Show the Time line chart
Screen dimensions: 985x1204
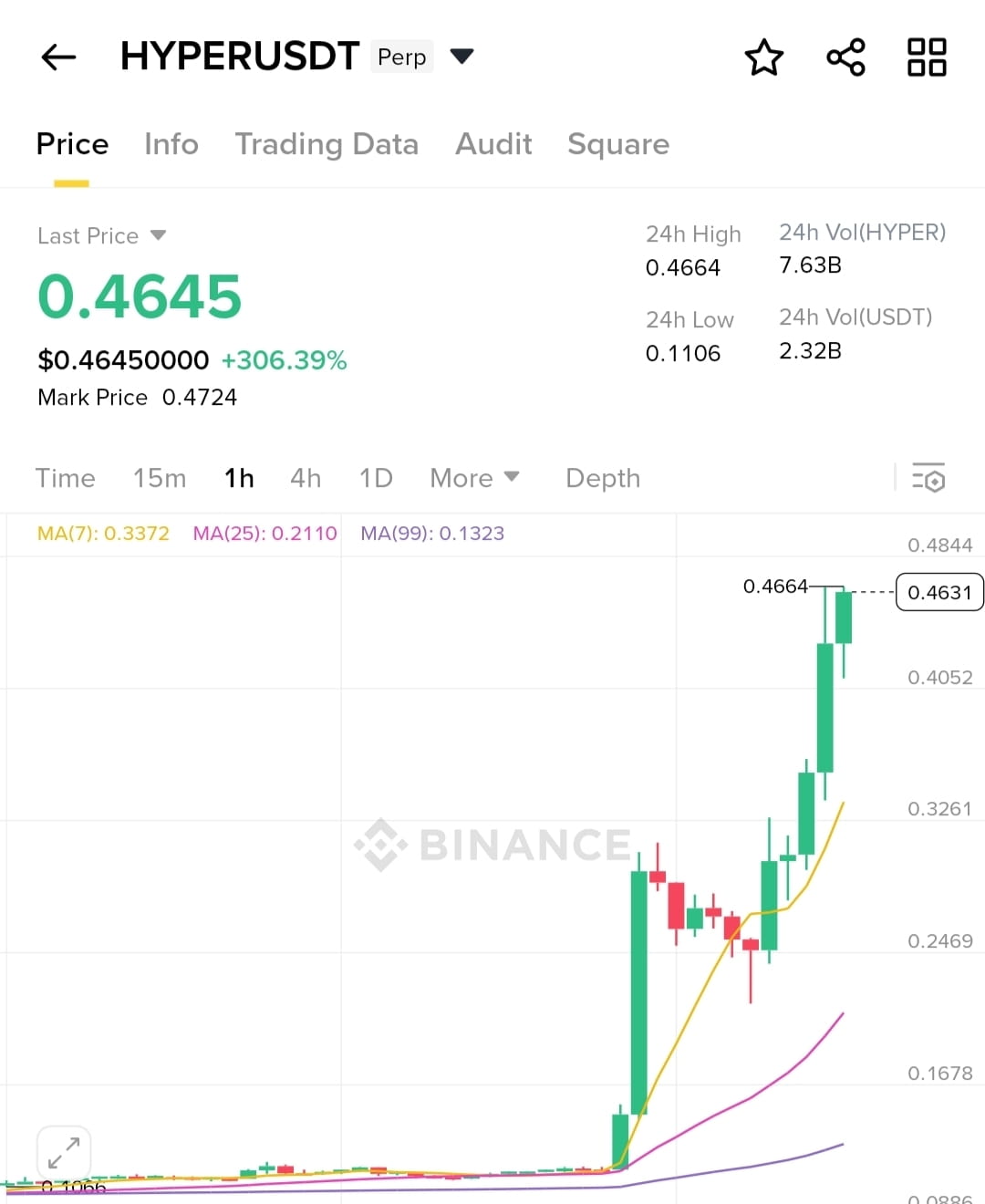click(x=65, y=478)
